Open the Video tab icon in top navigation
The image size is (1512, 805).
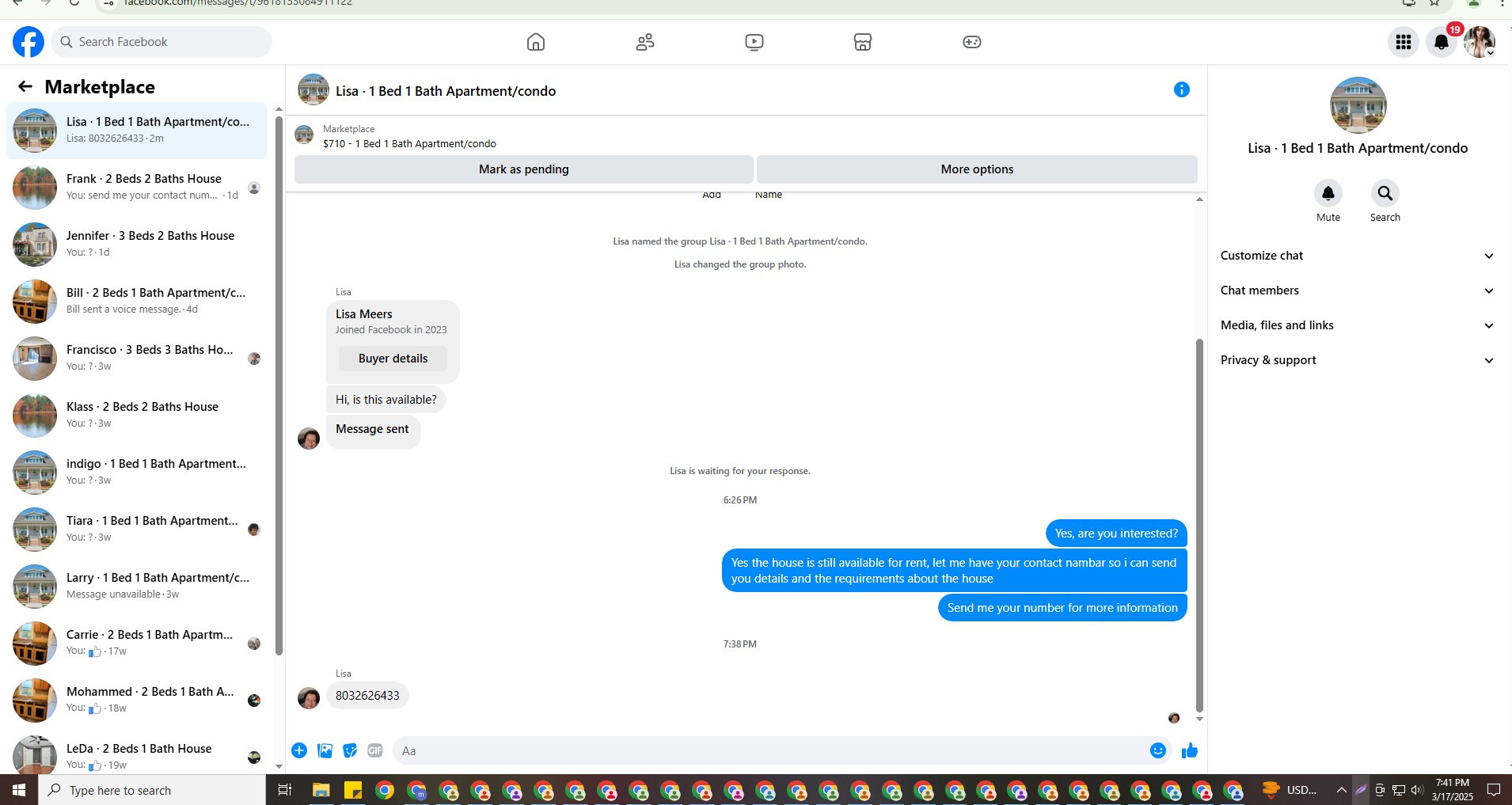pyautogui.click(x=754, y=42)
